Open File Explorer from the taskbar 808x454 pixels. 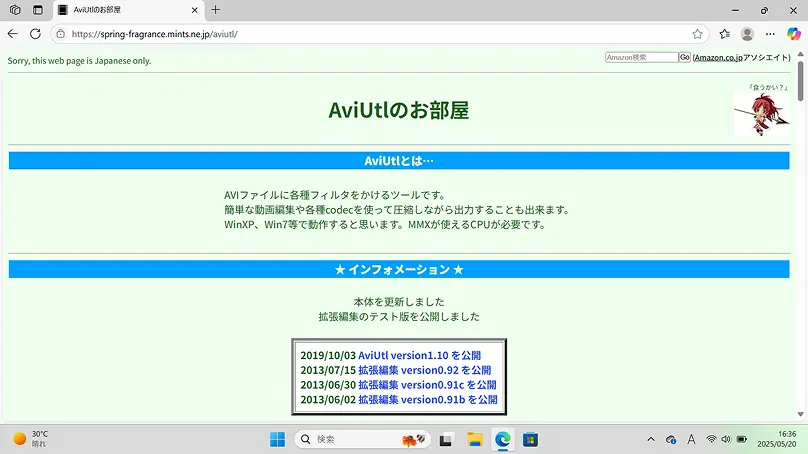tap(475, 440)
